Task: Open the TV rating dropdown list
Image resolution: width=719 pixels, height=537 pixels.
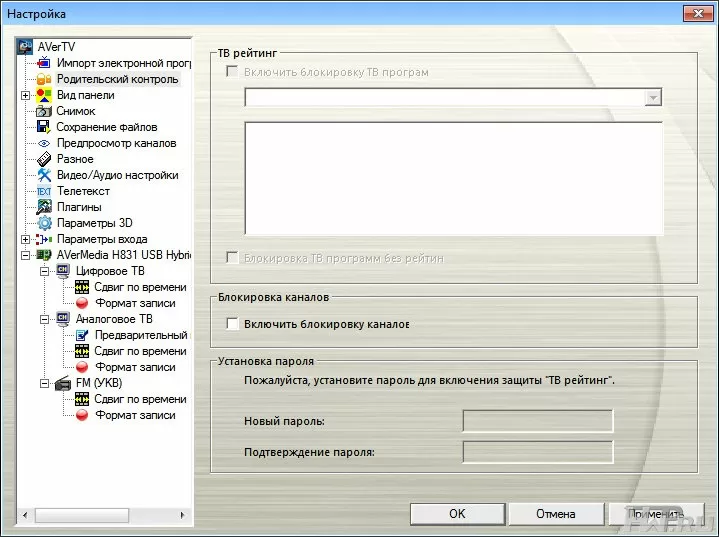Action: point(653,97)
